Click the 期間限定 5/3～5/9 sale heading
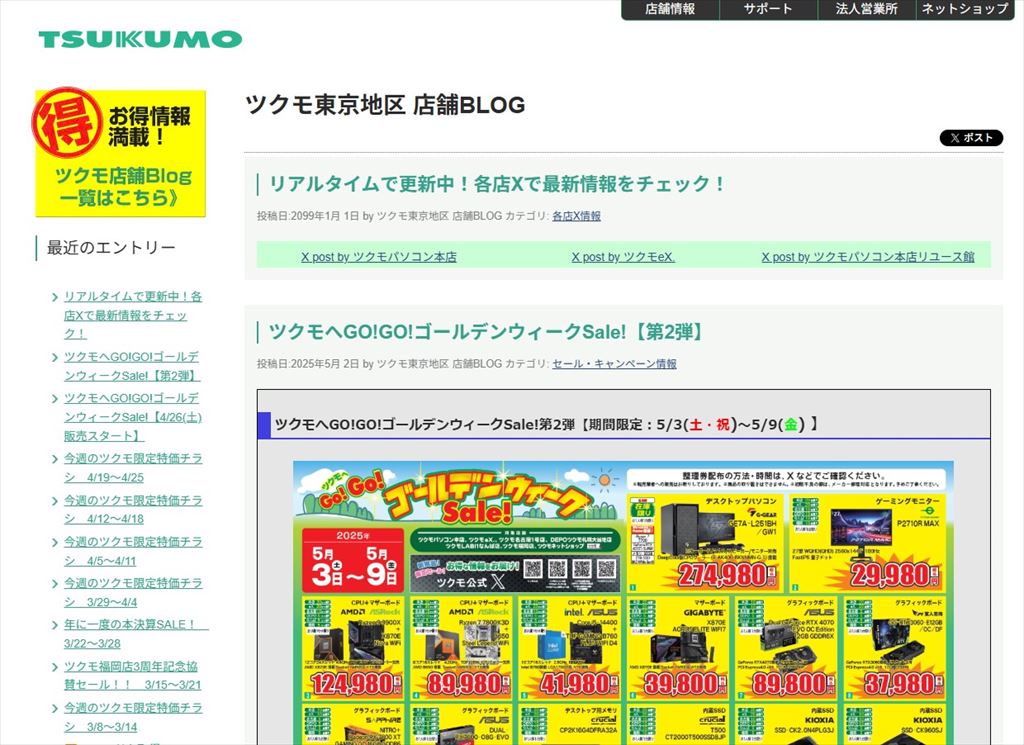Viewport: 1024px width, 745px height. click(546, 424)
